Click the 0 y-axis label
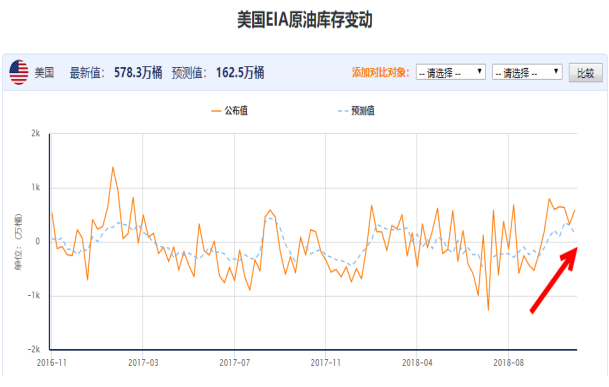Viewport: 609px width, 387px height. (x=38, y=241)
